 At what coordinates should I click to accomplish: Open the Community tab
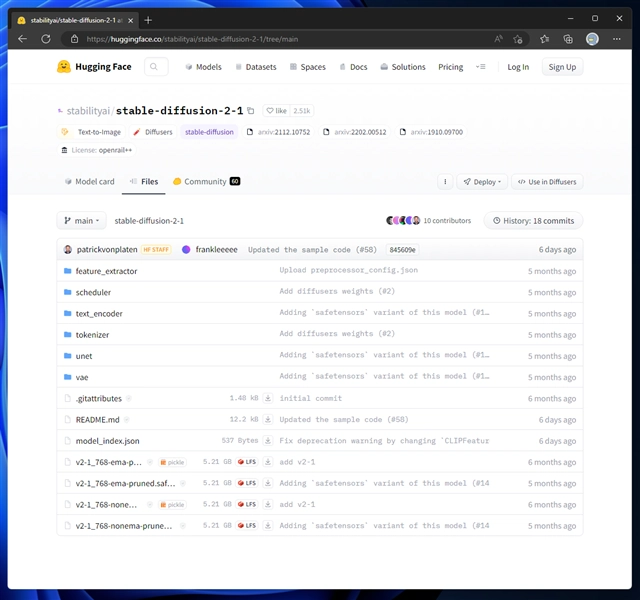pyautogui.click(x=206, y=182)
